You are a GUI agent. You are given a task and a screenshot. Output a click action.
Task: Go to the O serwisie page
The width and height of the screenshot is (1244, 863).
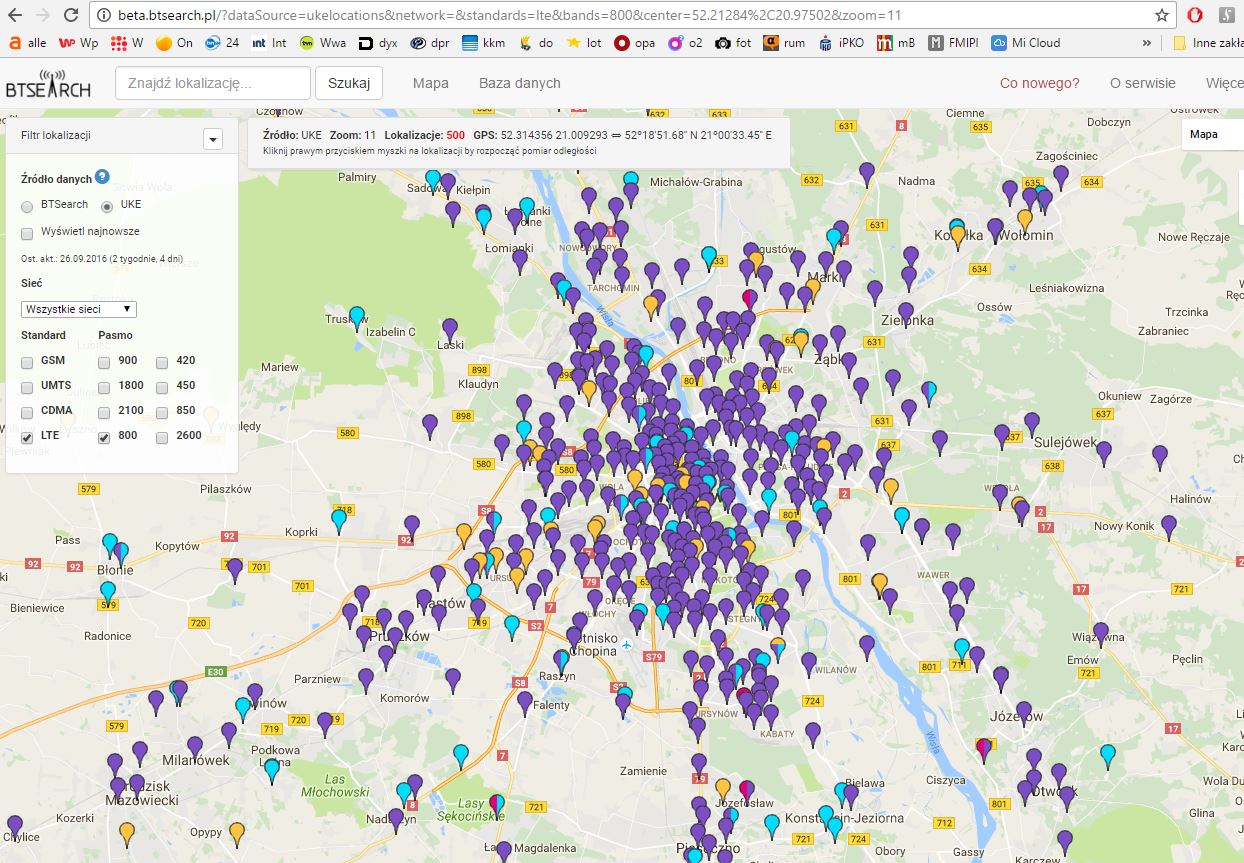click(1142, 83)
